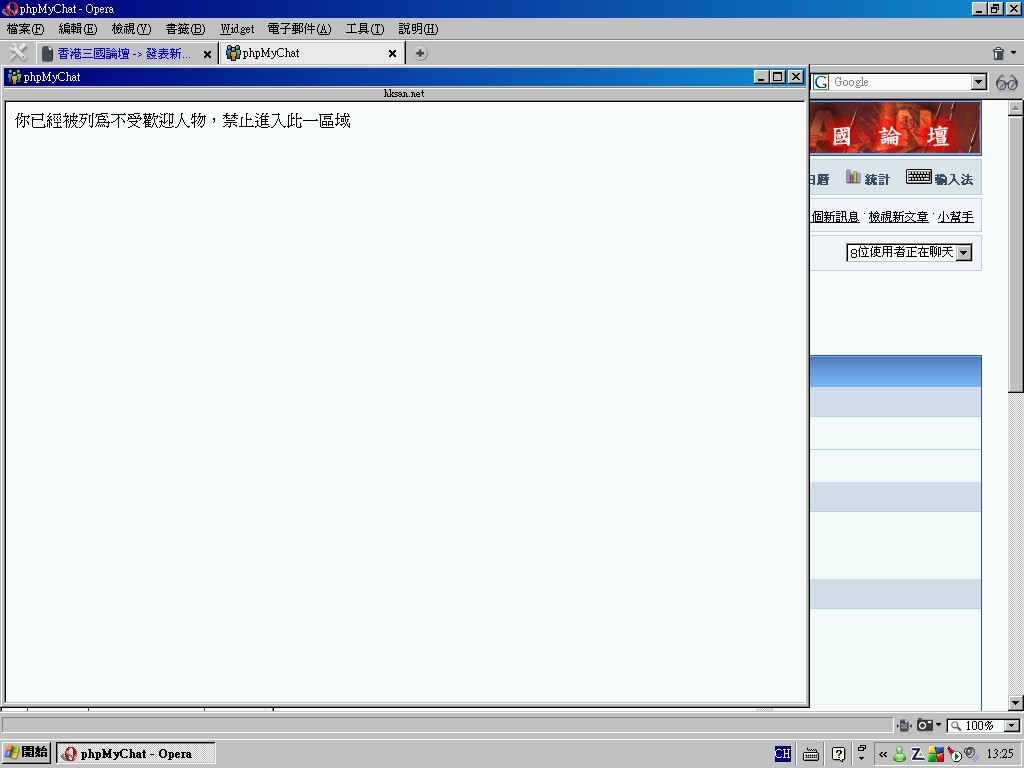
Task: Click the colorful Windows shield tray icon
Action: tap(936, 754)
